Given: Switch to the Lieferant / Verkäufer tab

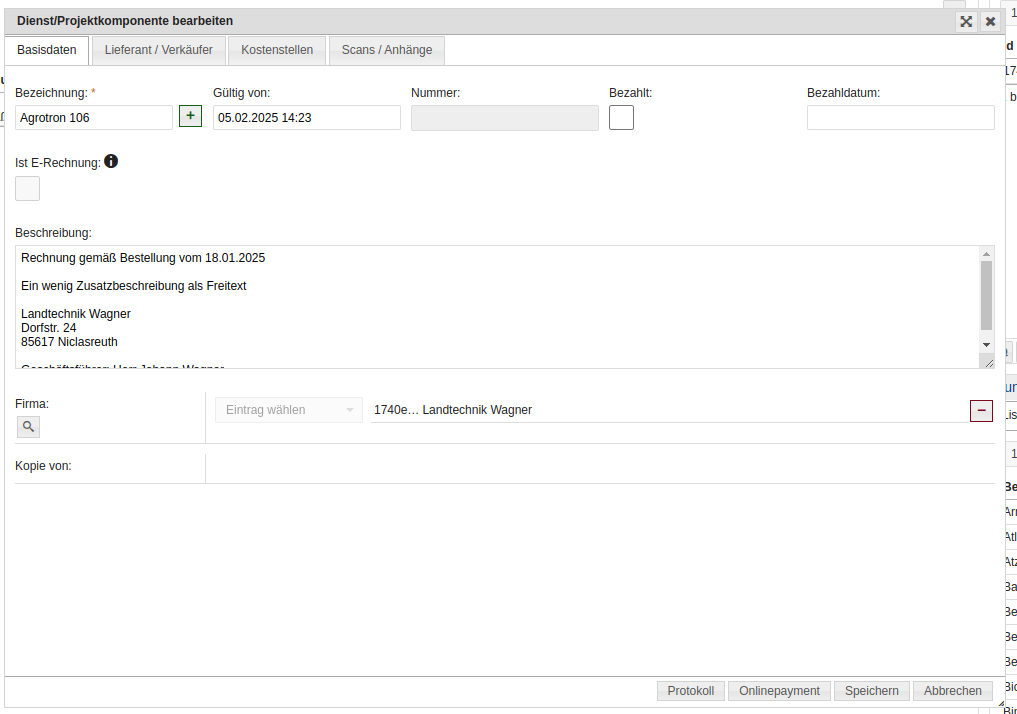Looking at the screenshot, I should pos(159,50).
